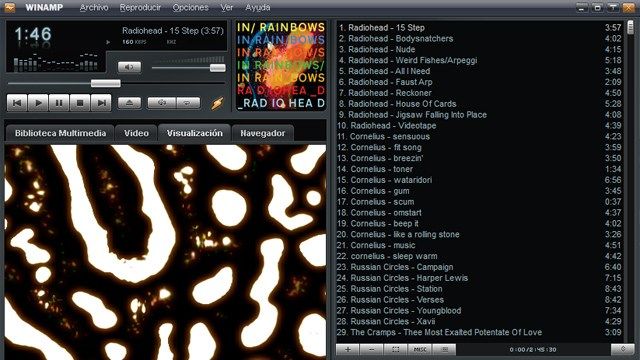Click the Winamp logo icon in title bar
The image size is (640, 360).
pyautogui.click(x=9, y=7)
